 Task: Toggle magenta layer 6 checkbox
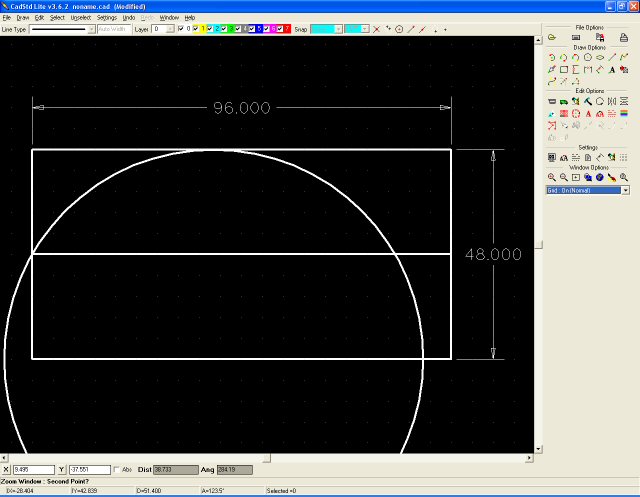pyautogui.click(x=266, y=29)
